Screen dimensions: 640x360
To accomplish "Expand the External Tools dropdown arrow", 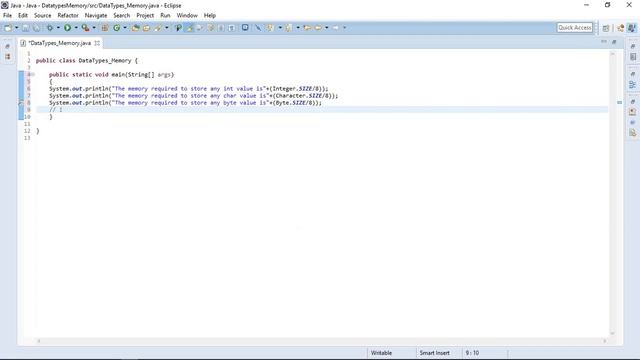I will [94, 28].
